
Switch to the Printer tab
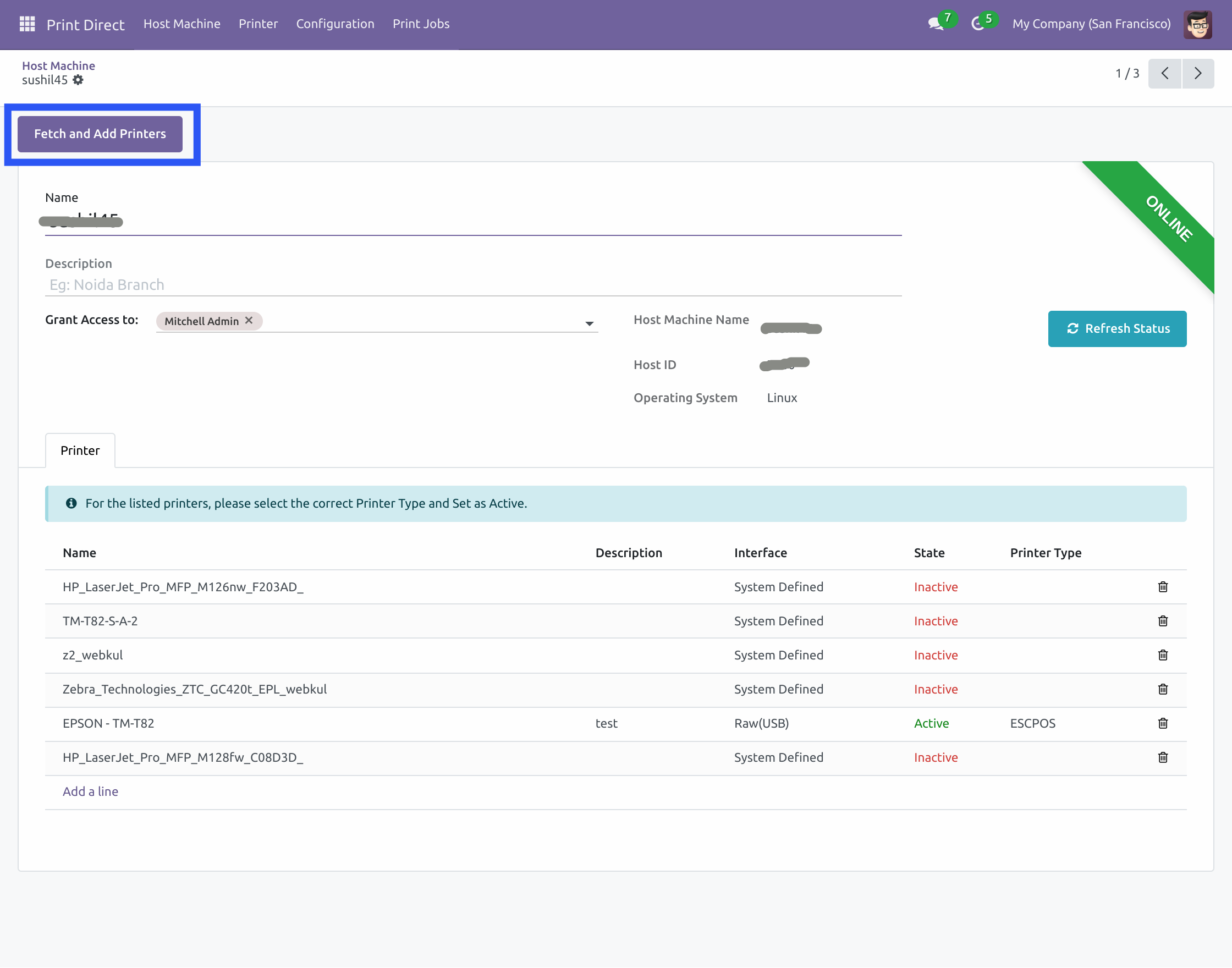pyautogui.click(x=80, y=450)
